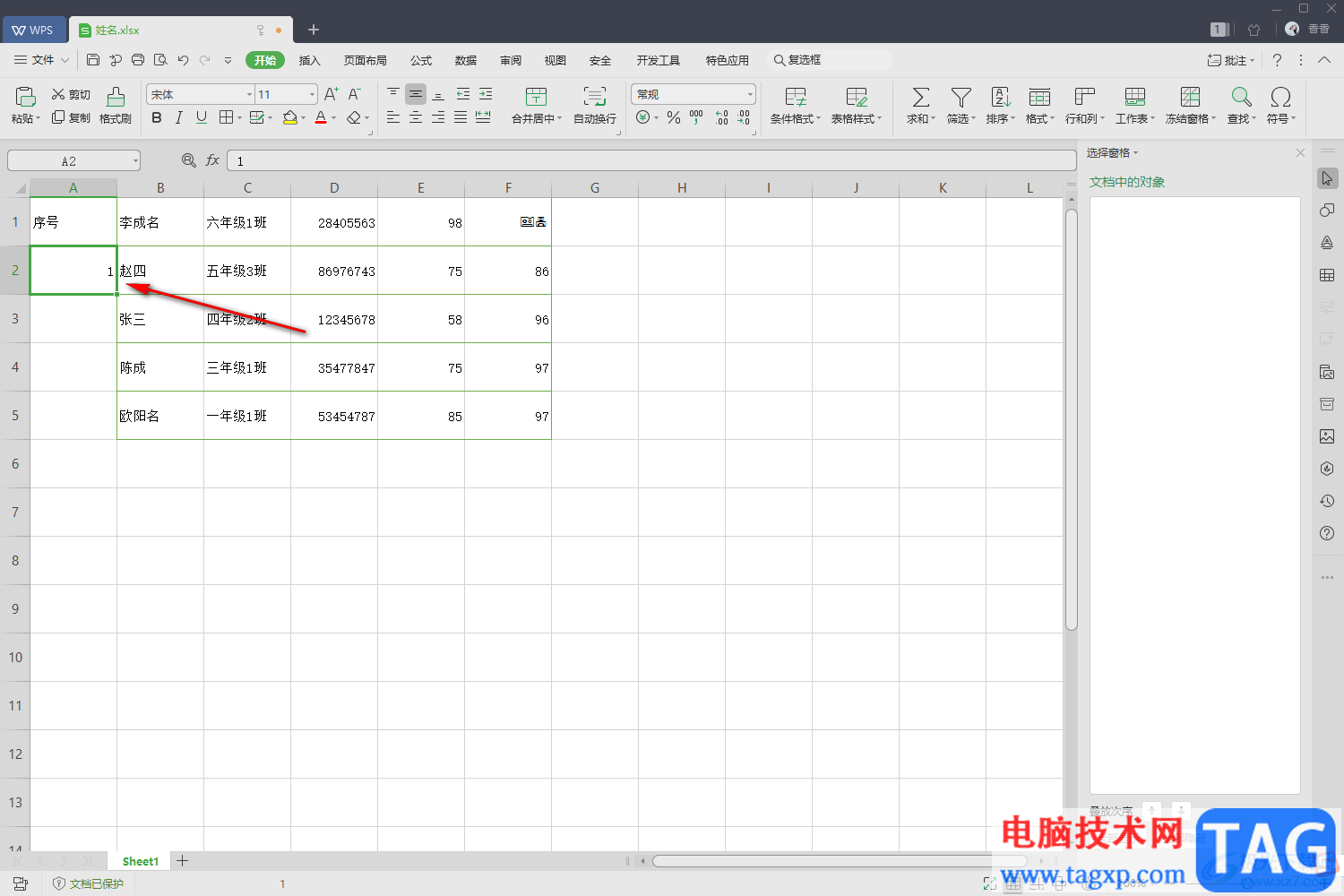Click the Paste (粘贴) clipboard icon
This screenshot has width=1344, height=896.
[x=26, y=97]
